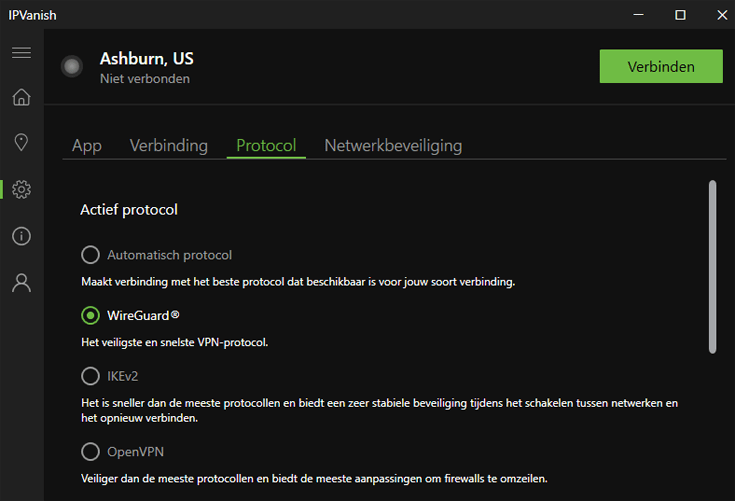Click the OpenVPN description starting 'Veiliger dan de meeste'

tap(314, 479)
